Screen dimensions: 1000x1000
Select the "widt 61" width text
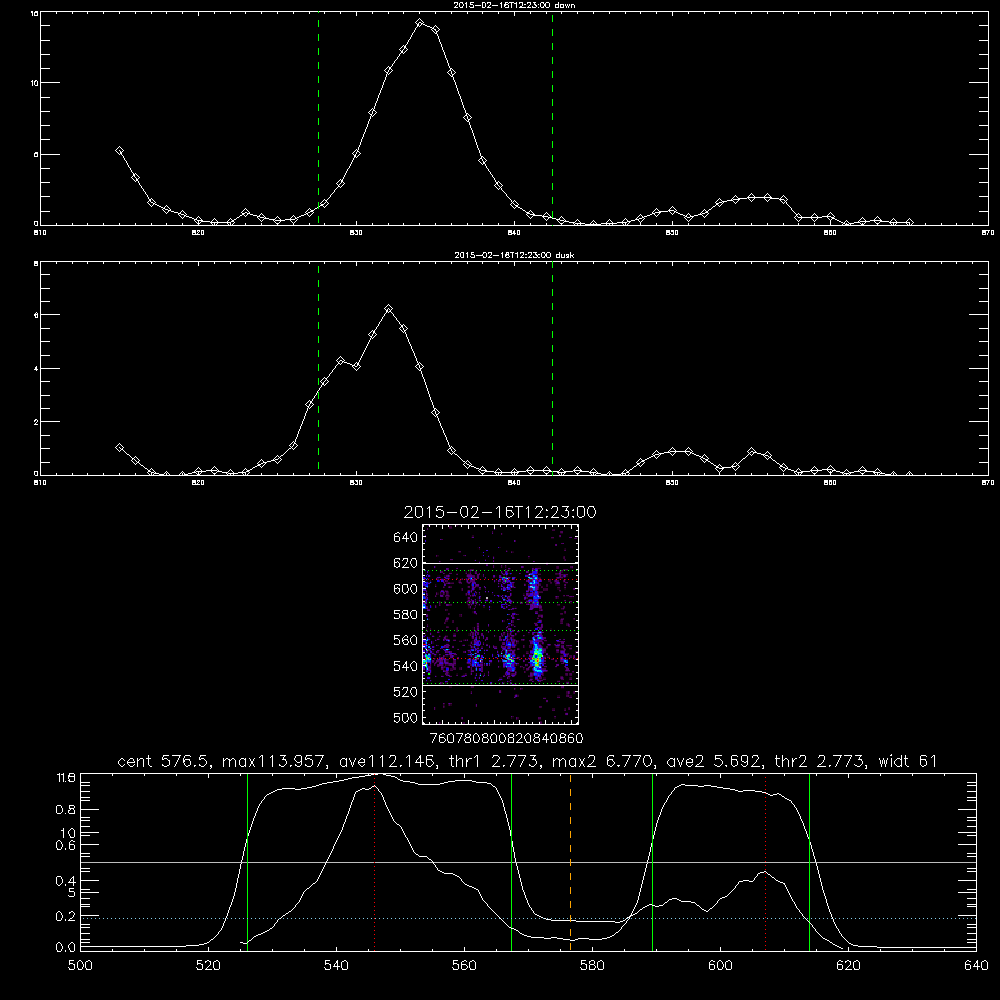pyautogui.click(x=908, y=761)
